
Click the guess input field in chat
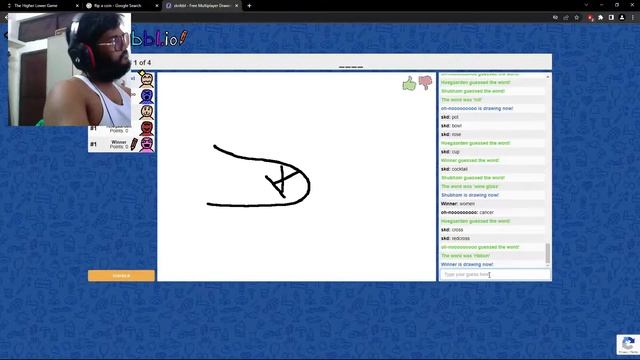coord(495,275)
